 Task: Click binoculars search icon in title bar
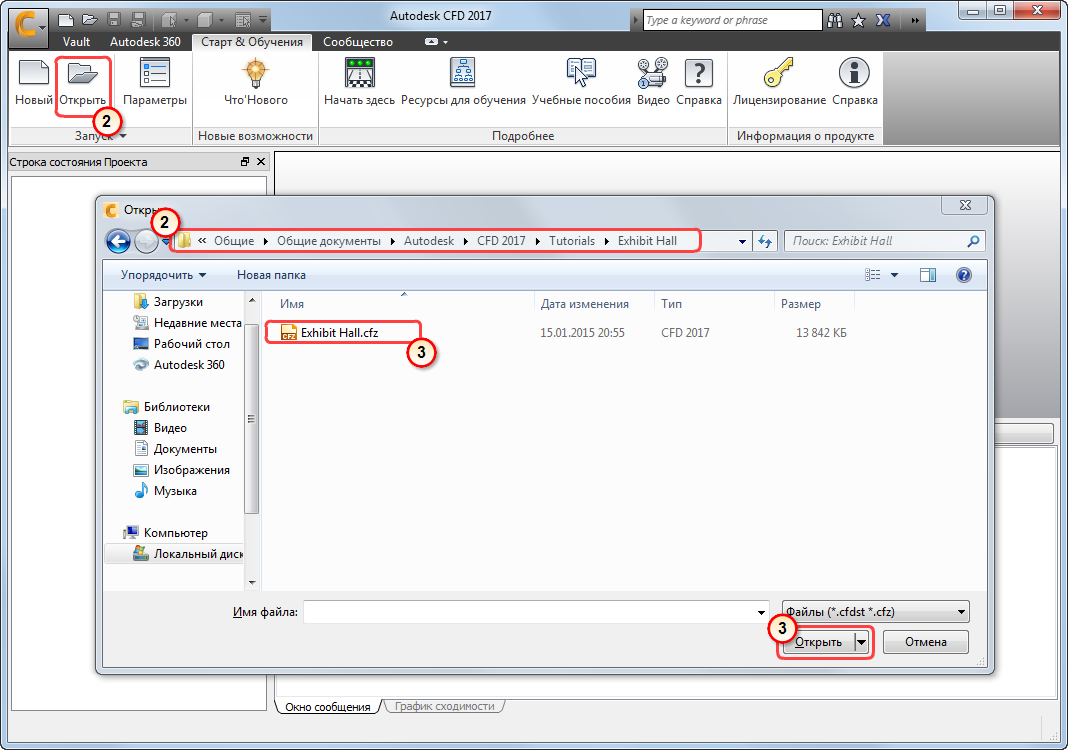[x=835, y=20]
